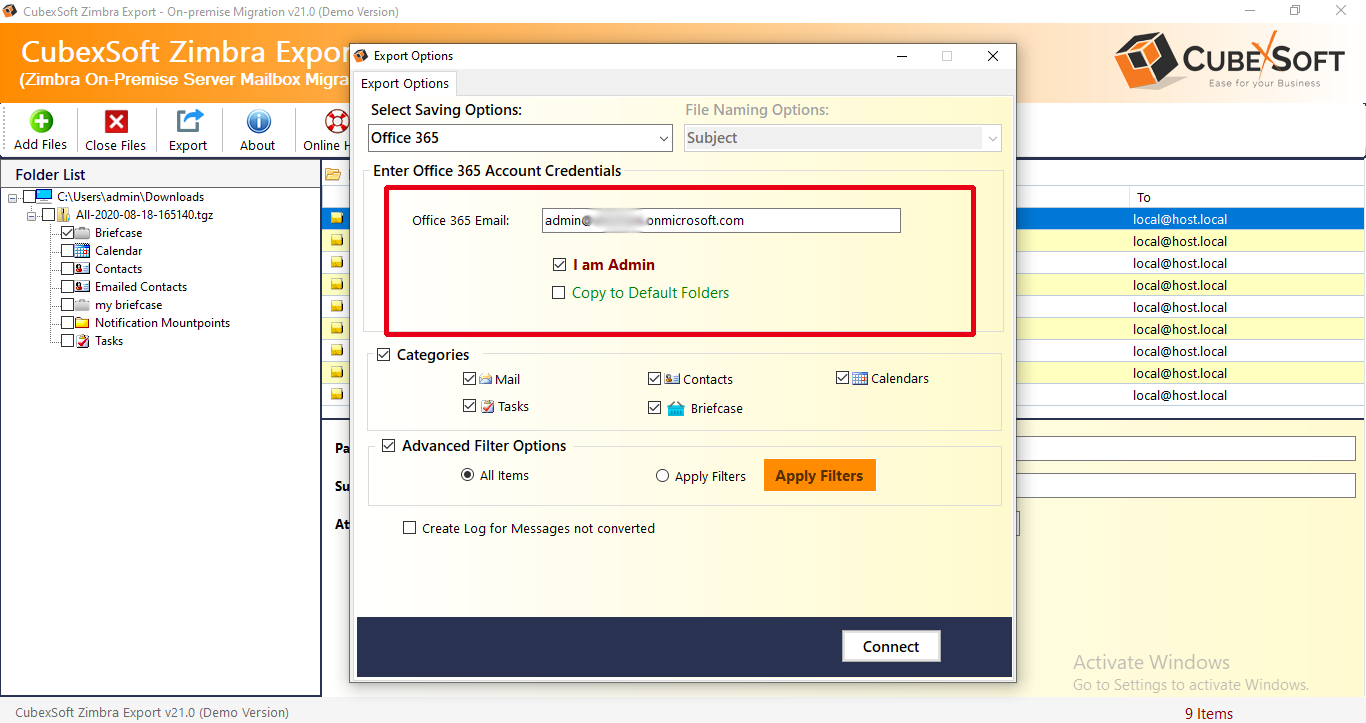Open the Select Saving Options dropdown
Image resolution: width=1366 pixels, height=723 pixels.
520,138
